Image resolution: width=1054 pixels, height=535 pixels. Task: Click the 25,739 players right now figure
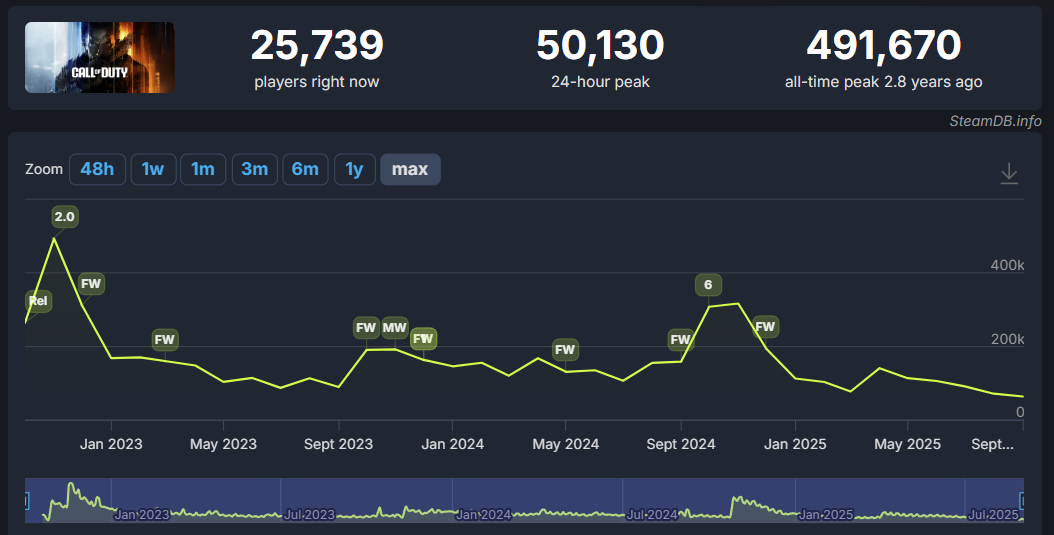tap(317, 45)
